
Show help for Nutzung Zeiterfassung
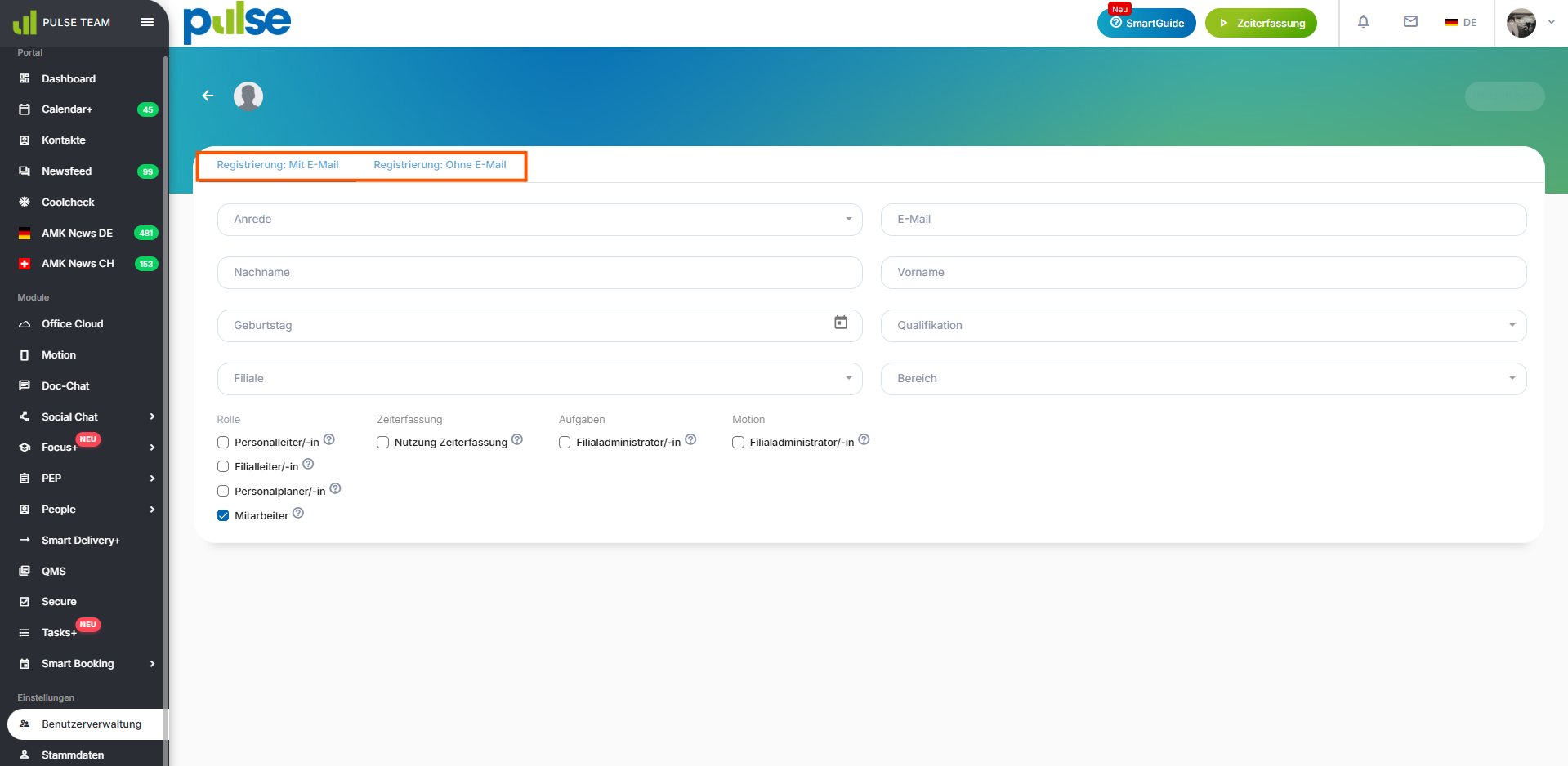pyautogui.click(x=517, y=439)
